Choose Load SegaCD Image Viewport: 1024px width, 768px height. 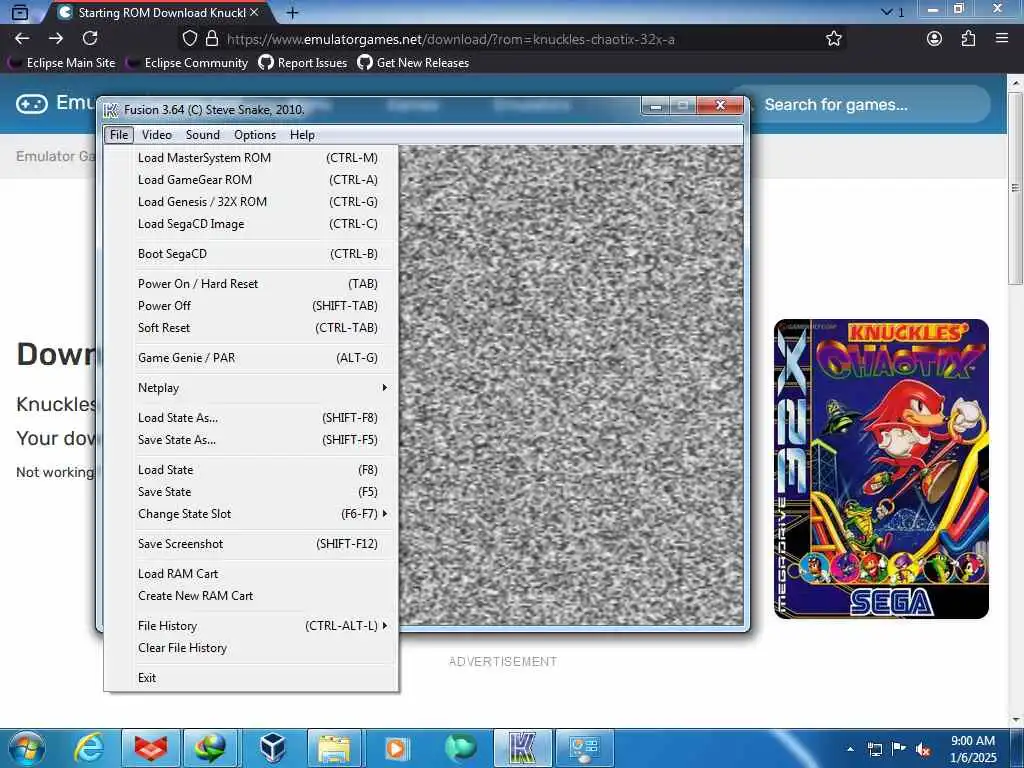coord(251,224)
